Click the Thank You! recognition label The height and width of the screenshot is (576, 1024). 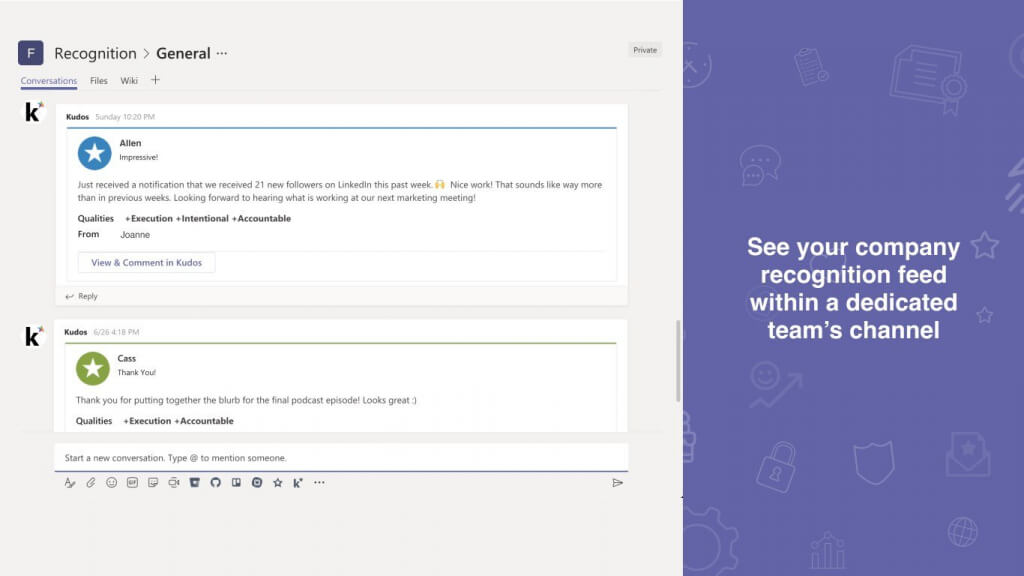coord(136,373)
